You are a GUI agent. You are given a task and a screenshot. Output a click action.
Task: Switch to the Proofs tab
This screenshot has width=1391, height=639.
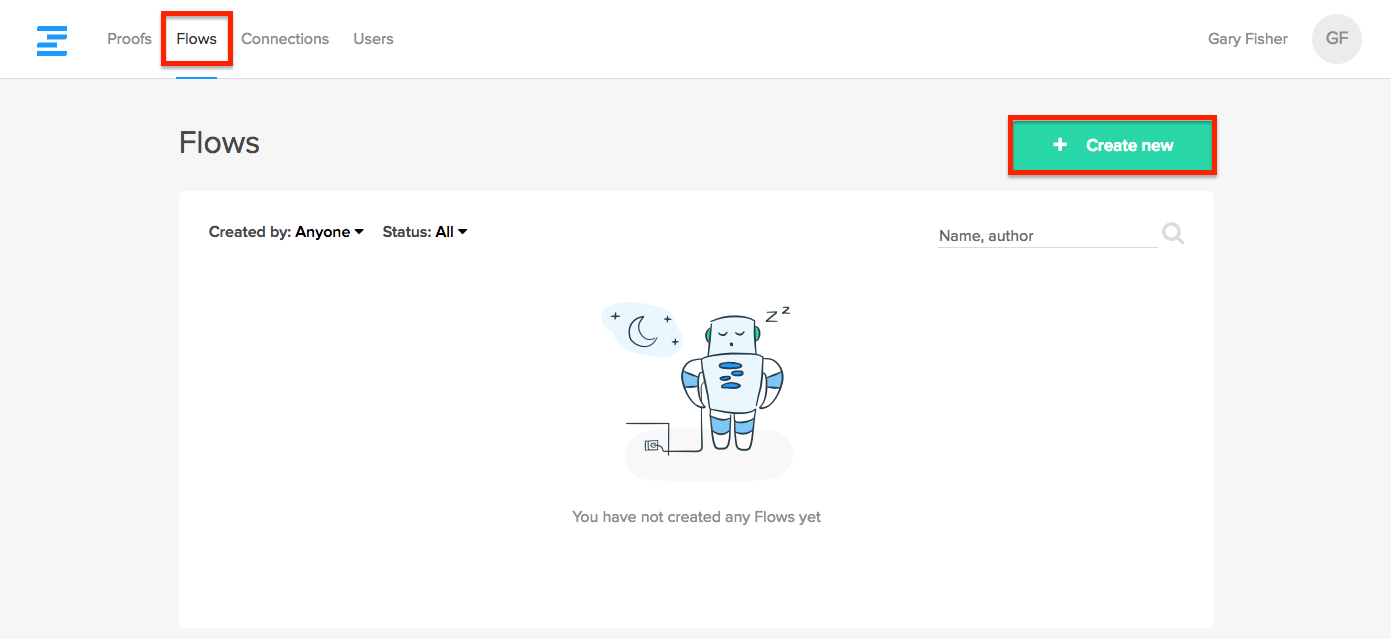129,39
